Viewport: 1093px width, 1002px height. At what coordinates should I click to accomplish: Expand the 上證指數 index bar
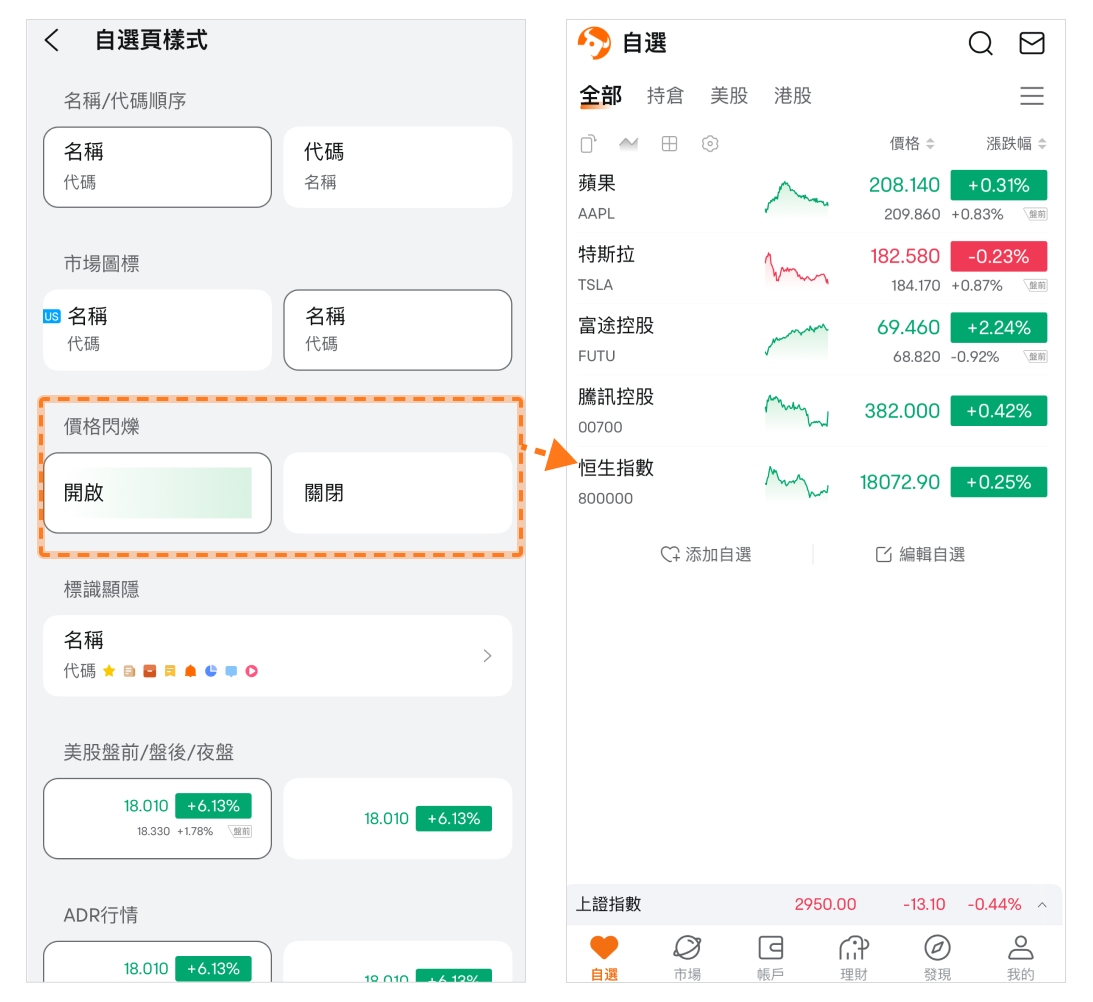[x=1042, y=905]
